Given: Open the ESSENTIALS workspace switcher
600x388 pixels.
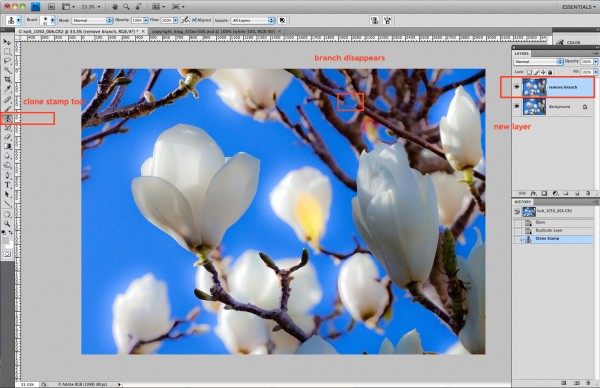Looking at the screenshot, I should 579,7.
